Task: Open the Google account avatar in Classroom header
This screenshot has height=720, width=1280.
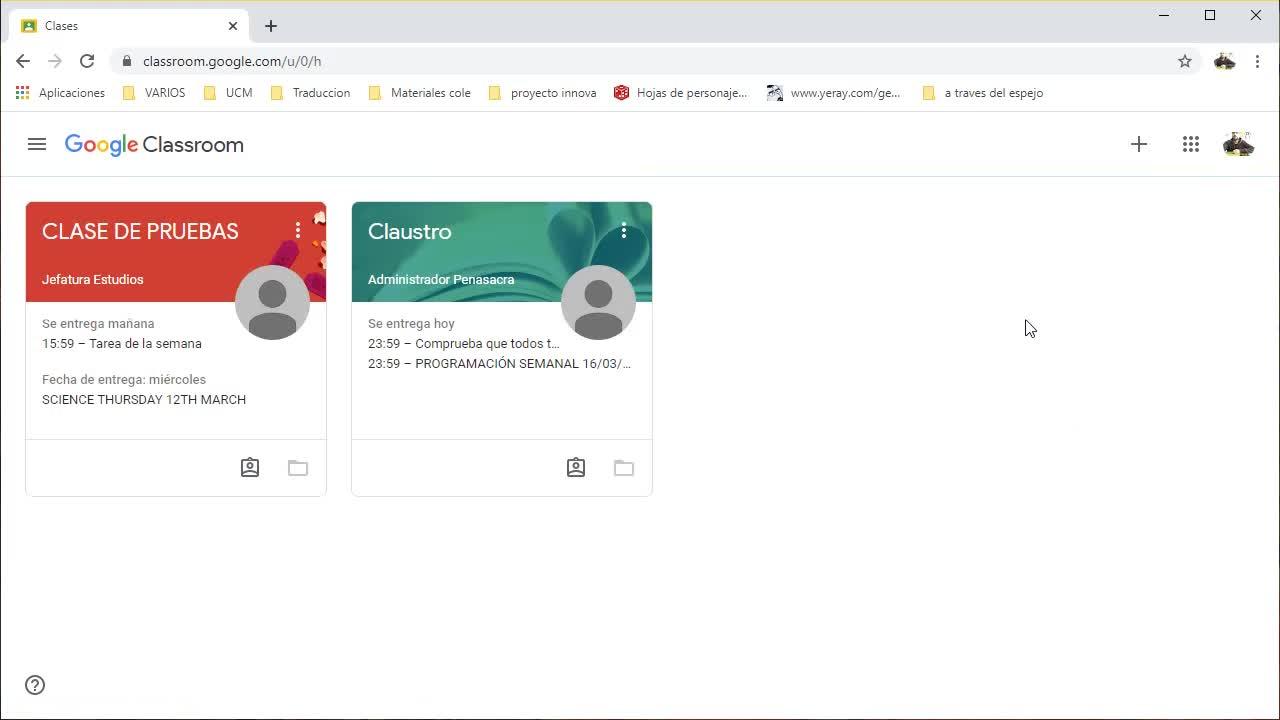Action: tap(1238, 144)
